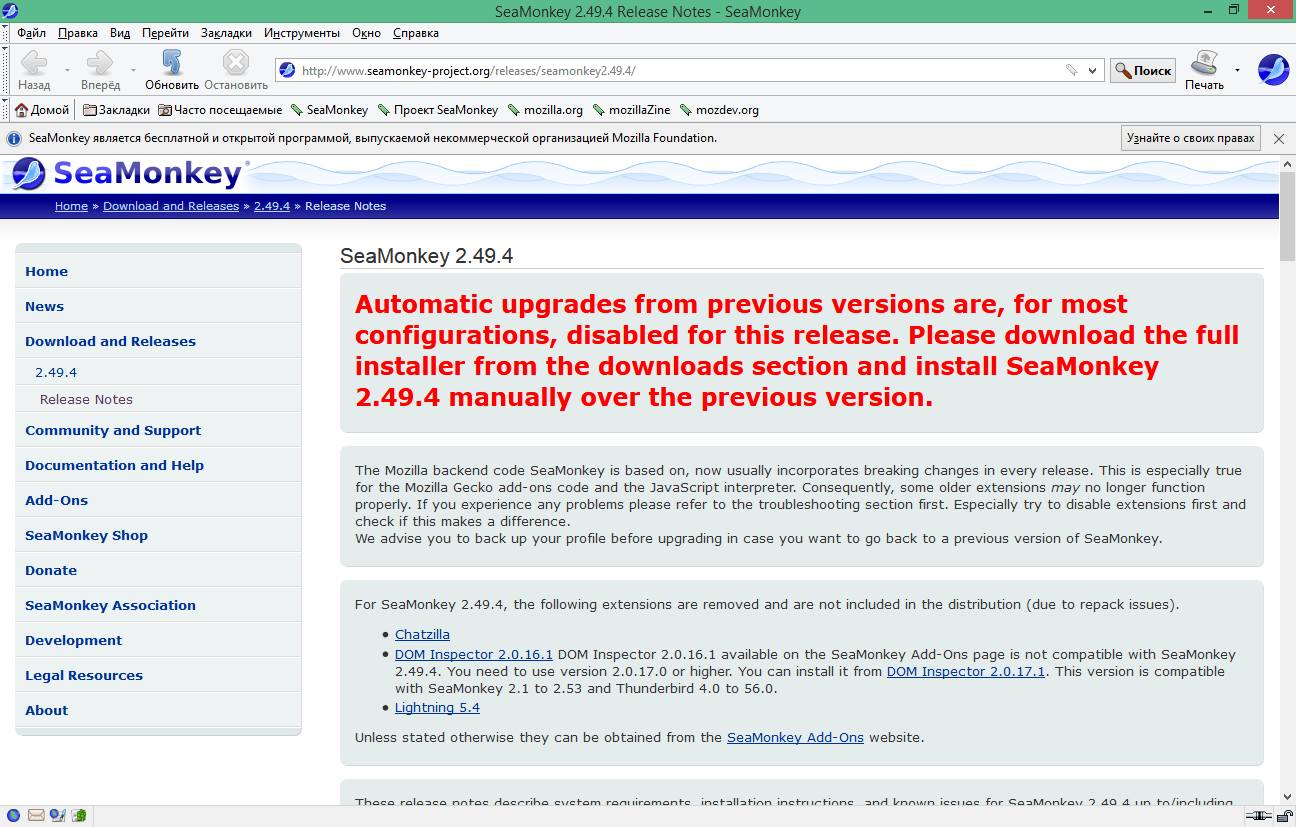Open the SeaMonkey bookmark in bookmarks bar
This screenshot has height=827, width=1296.
click(x=329, y=110)
